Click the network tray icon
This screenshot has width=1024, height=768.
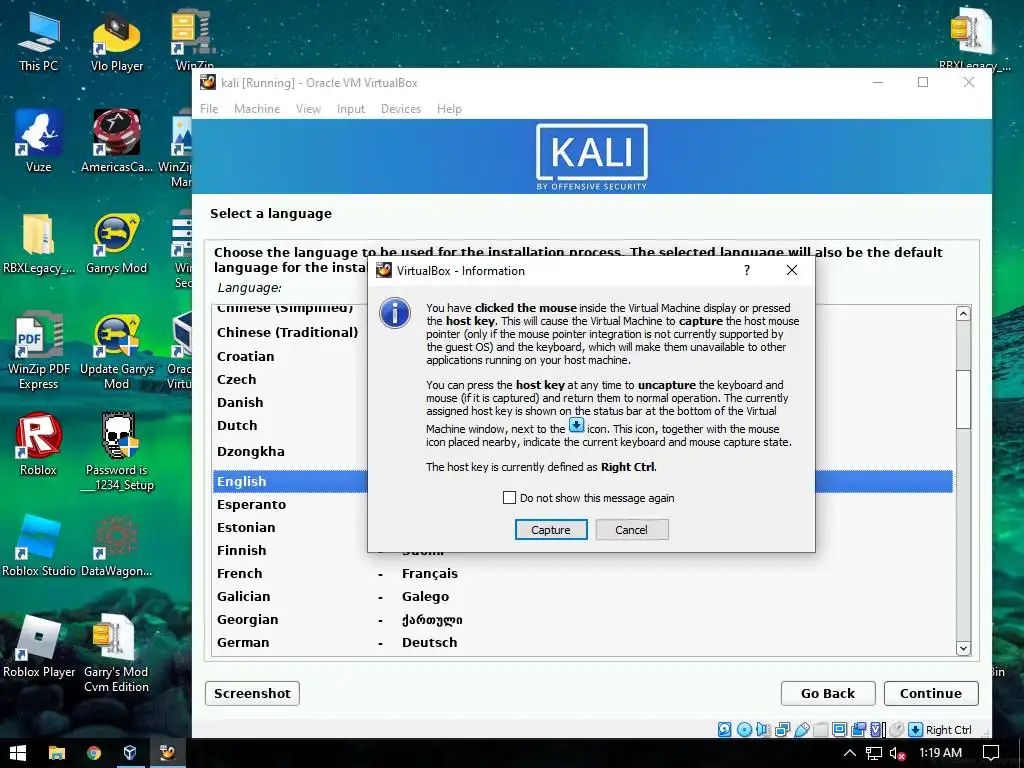pos(874,754)
